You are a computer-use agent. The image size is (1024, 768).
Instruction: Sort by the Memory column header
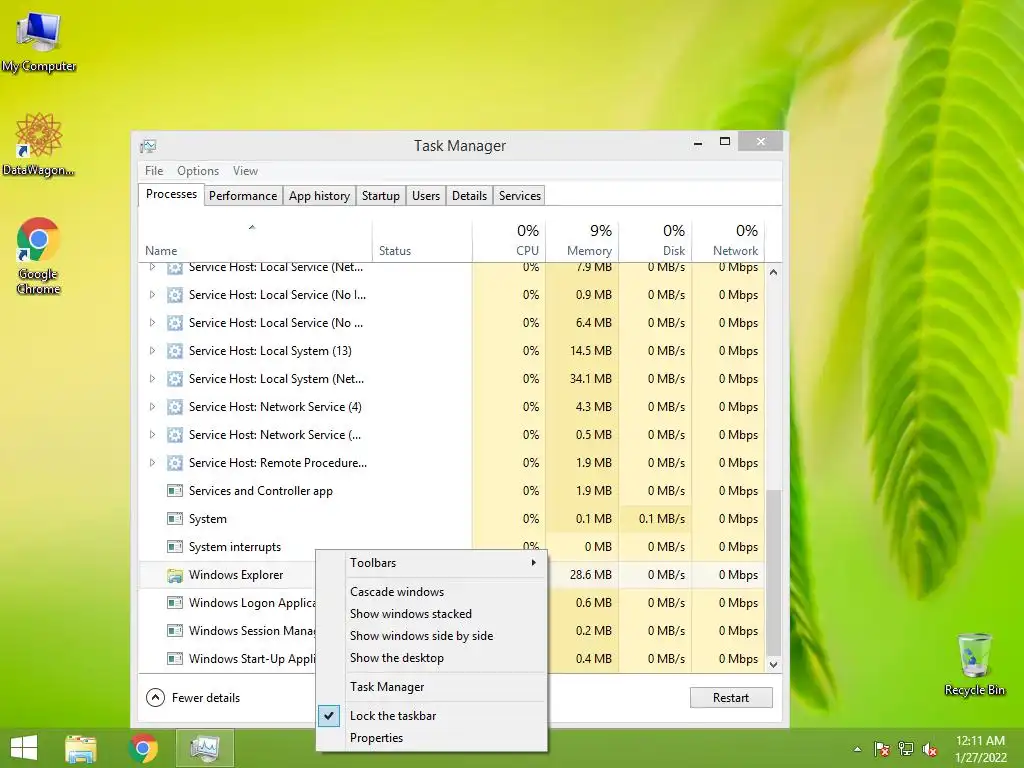pos(582,241)
